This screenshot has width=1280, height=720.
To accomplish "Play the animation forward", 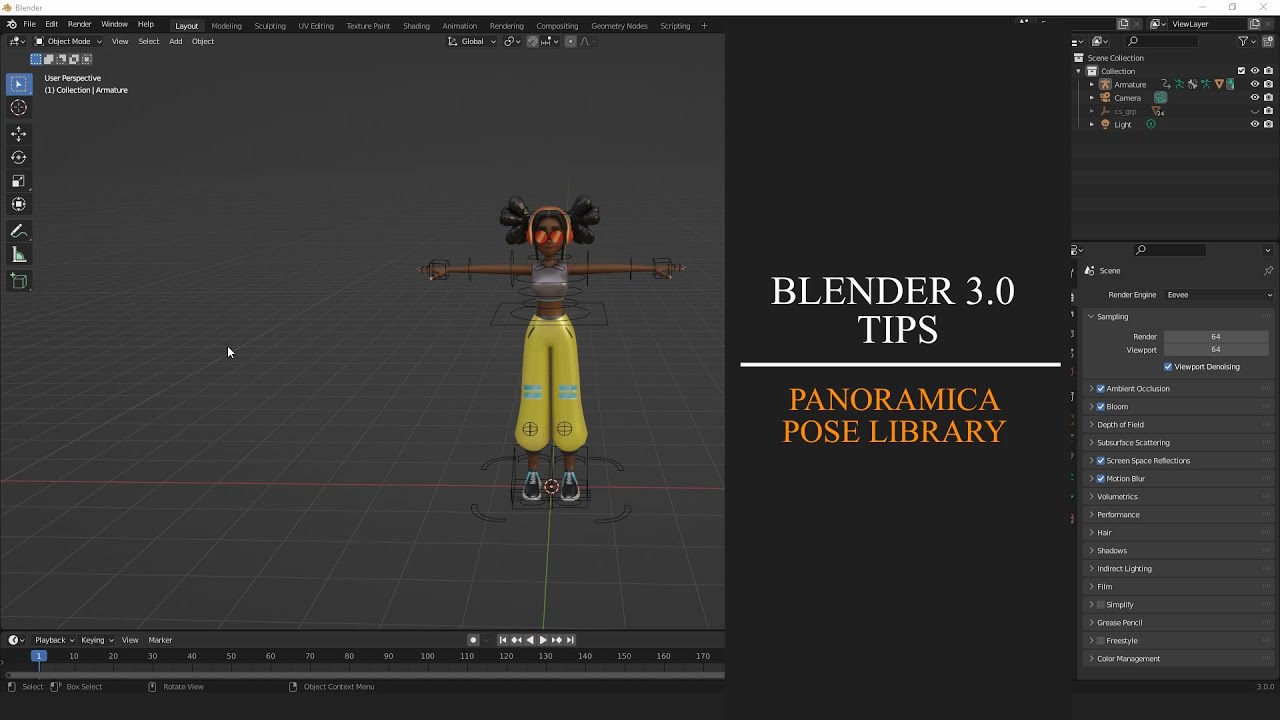I will (543, 640).
